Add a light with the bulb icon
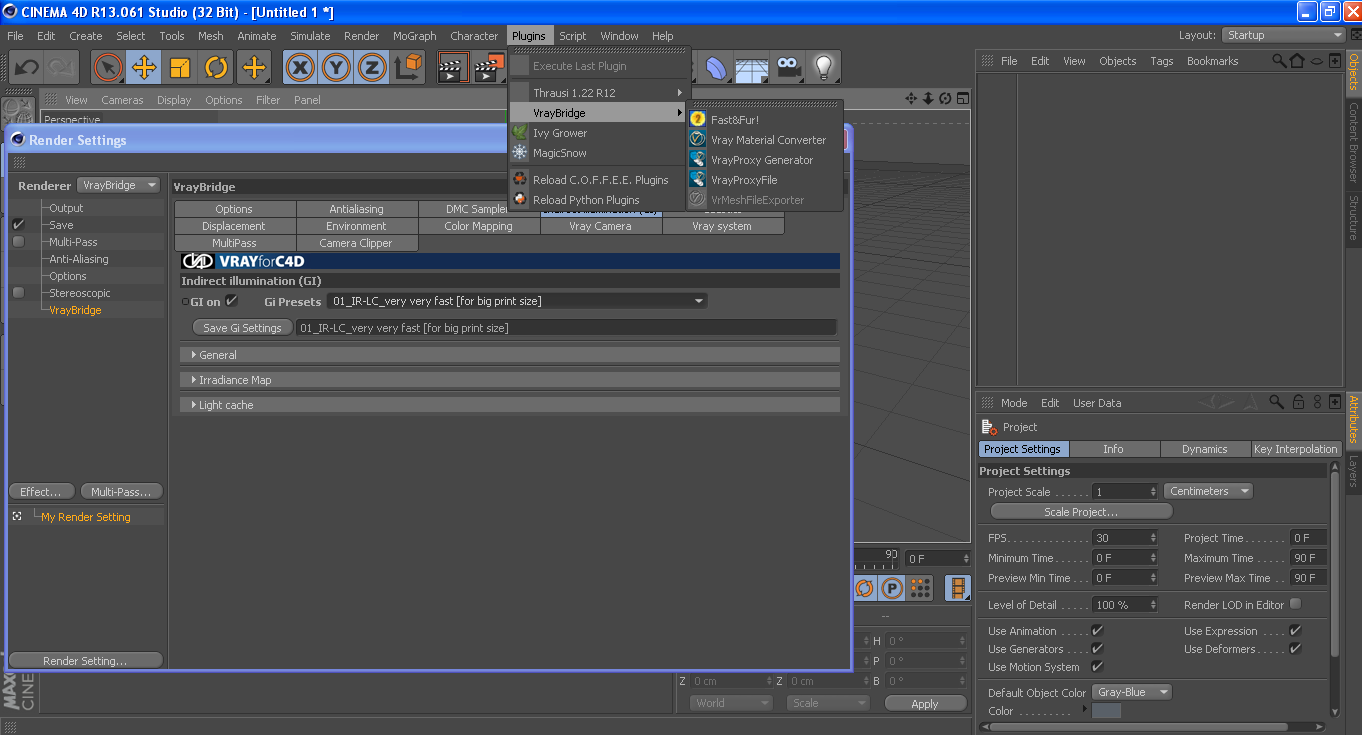This screenshot has height=735, width=1362. [x=823, y=67]
